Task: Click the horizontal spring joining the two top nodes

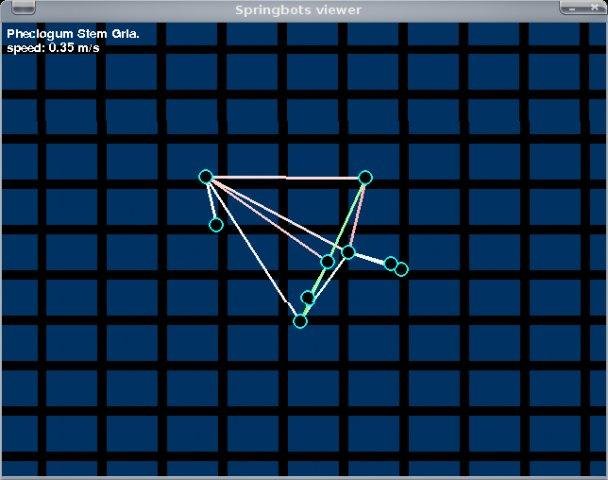Action: point(286,178)
